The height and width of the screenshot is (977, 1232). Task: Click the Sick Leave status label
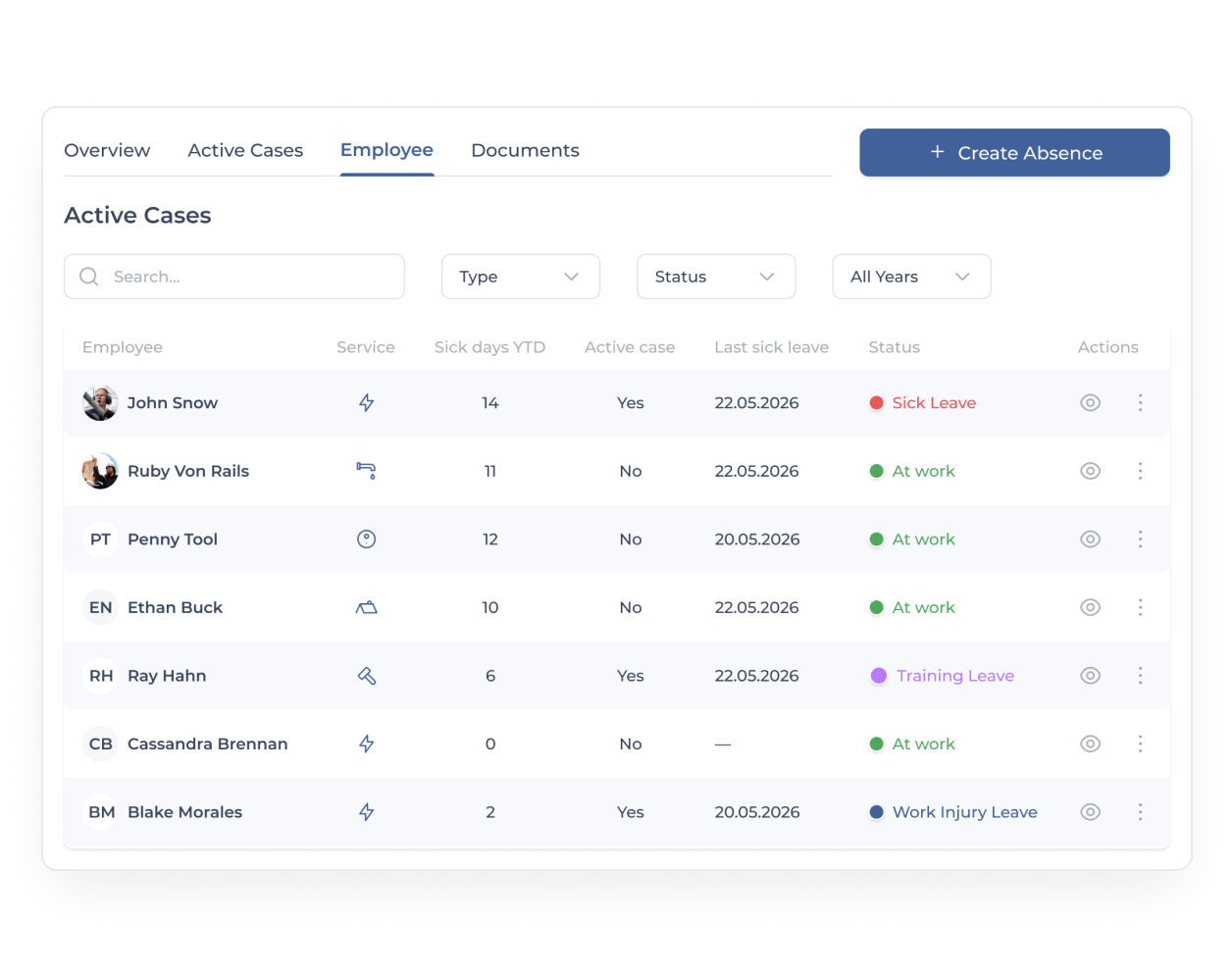(934, 403)
